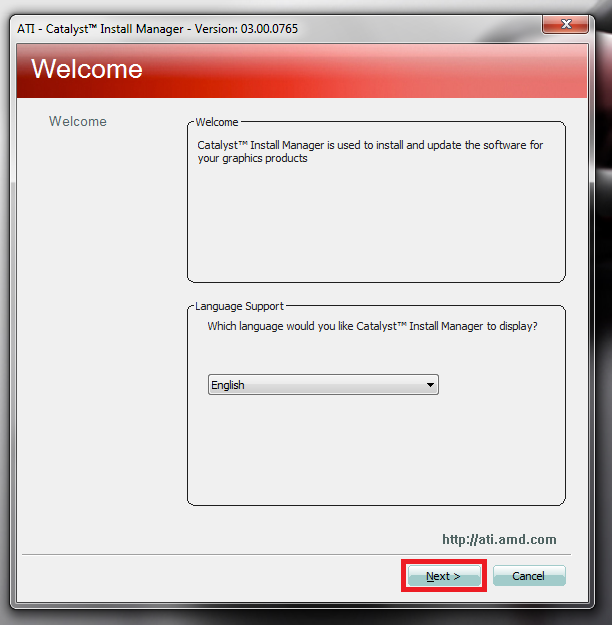Click the http://ati.amd.com link text

(x=499, y=539)
